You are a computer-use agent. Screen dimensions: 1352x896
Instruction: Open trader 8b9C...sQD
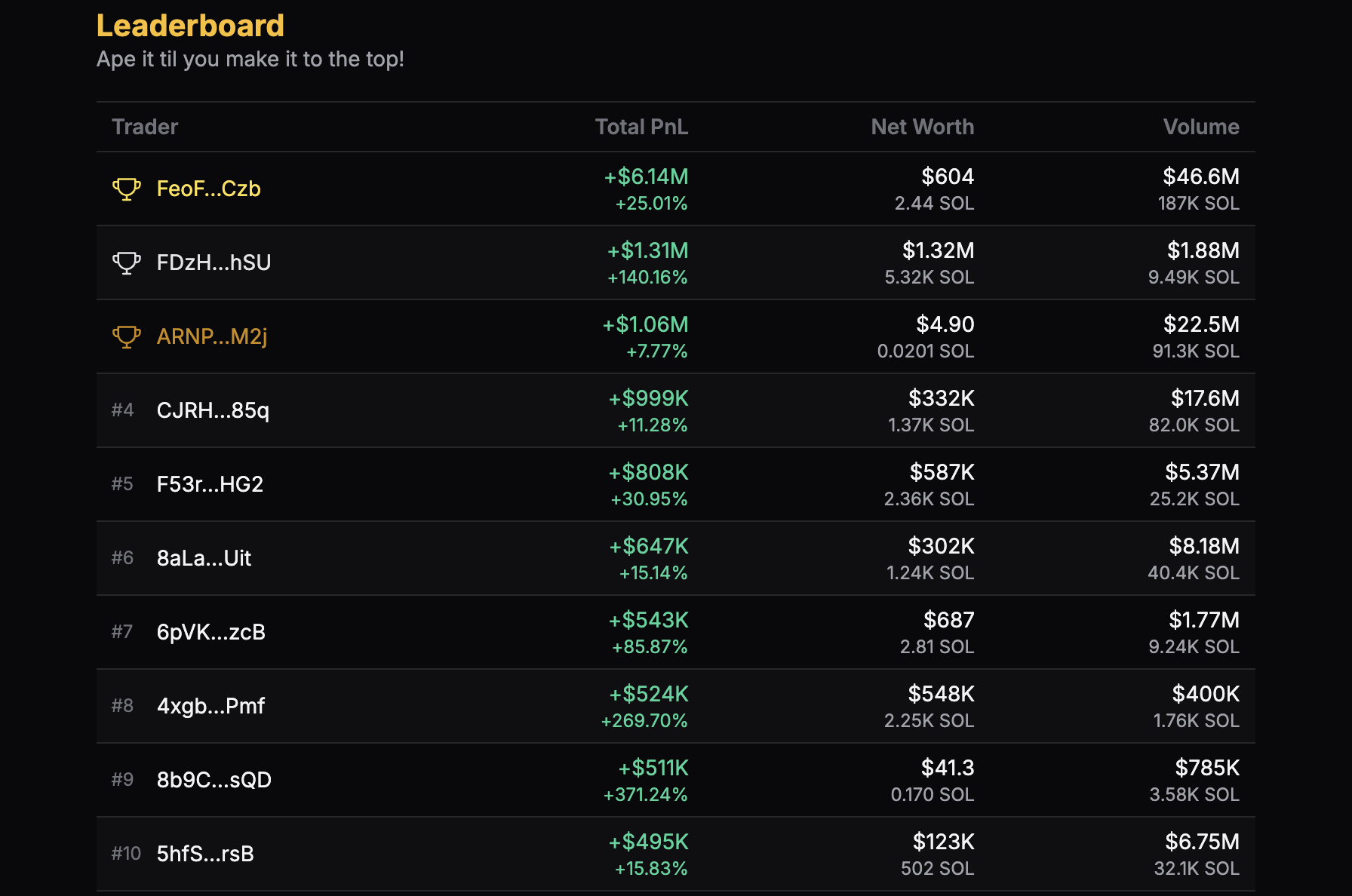point(214,780)
